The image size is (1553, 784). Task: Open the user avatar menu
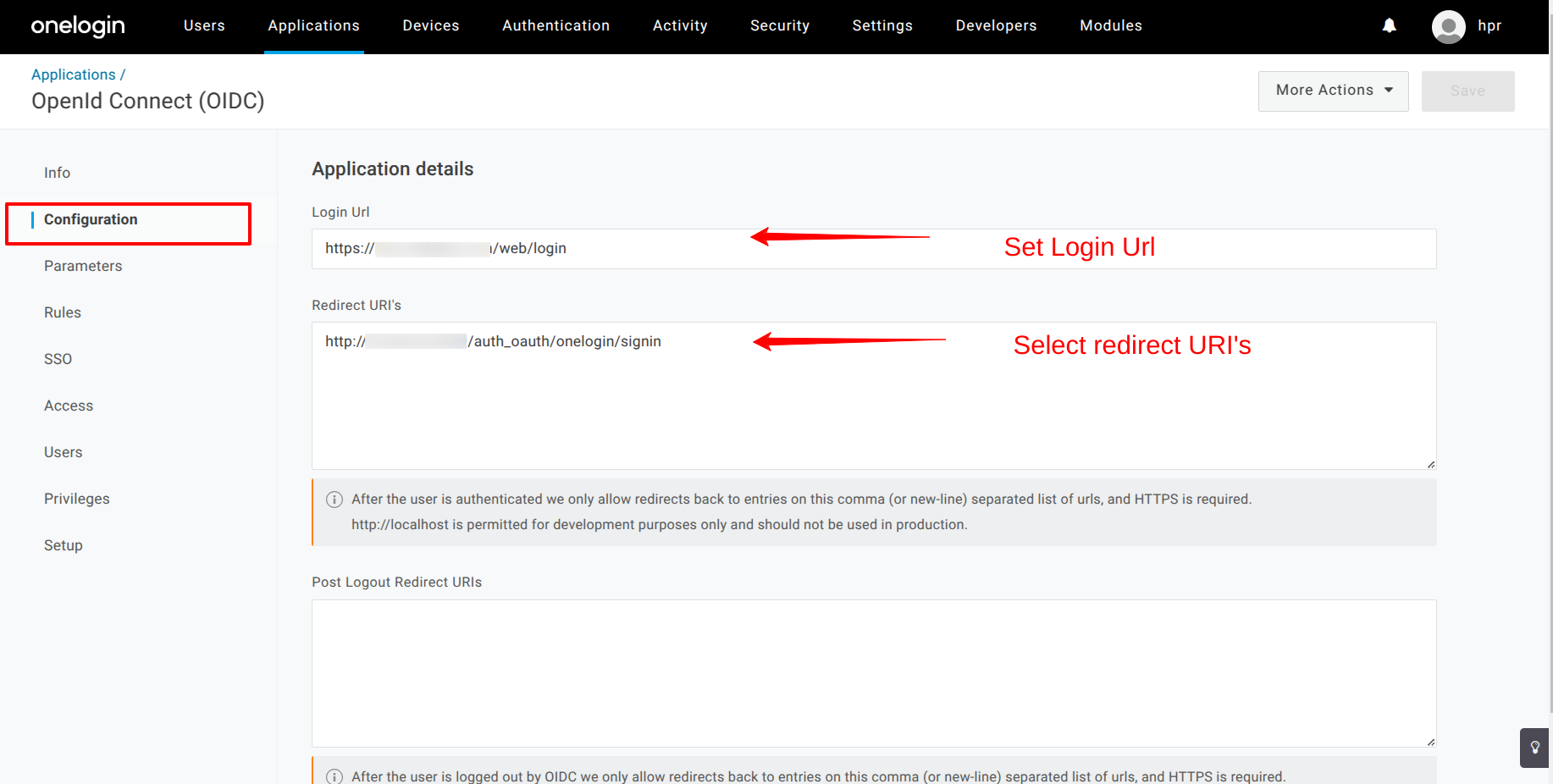click(x=1448, y=26)
